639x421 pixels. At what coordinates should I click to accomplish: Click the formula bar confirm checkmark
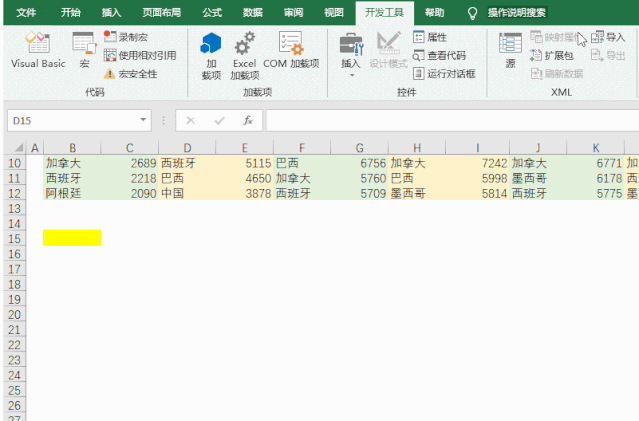(x=219, y=121)
